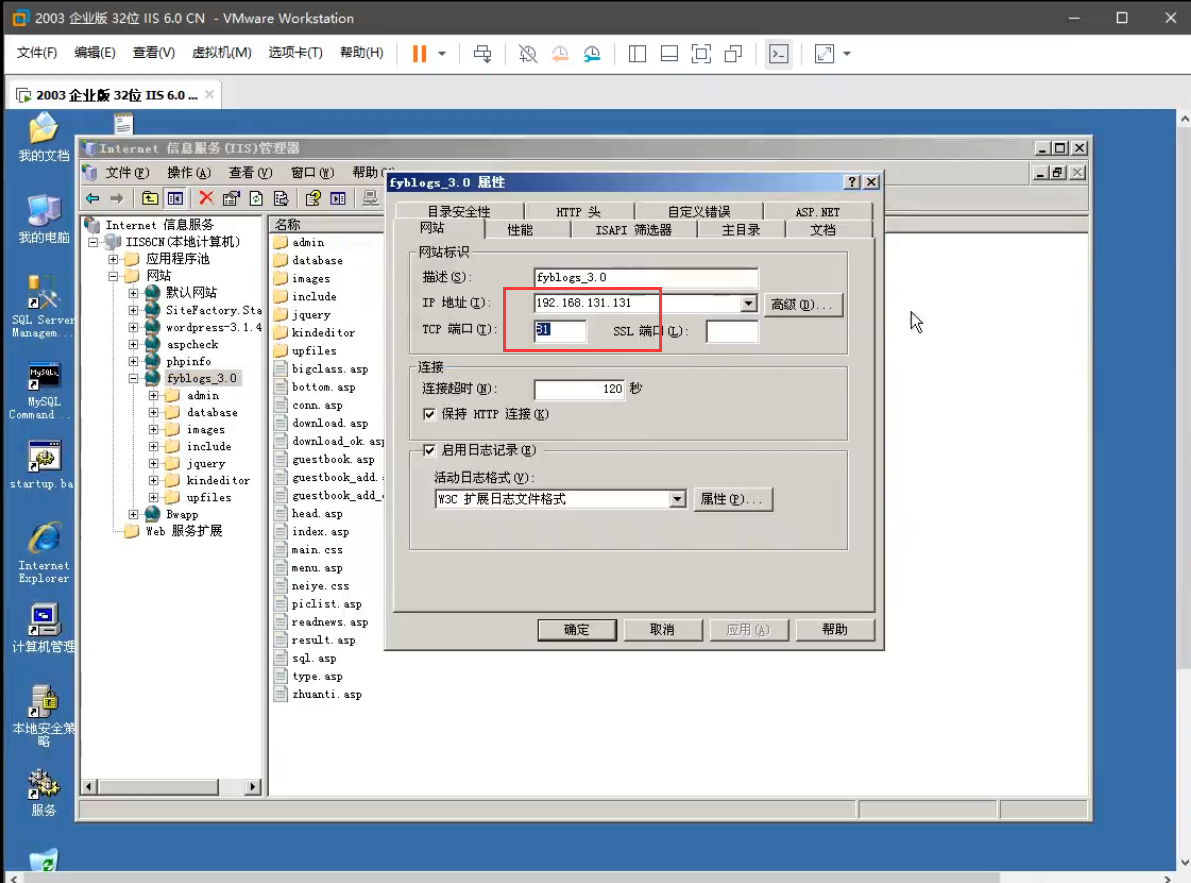Click VMware's orange pause virtual machine icon
Viewport: 1191px width, 883px height.
[420, 54]
